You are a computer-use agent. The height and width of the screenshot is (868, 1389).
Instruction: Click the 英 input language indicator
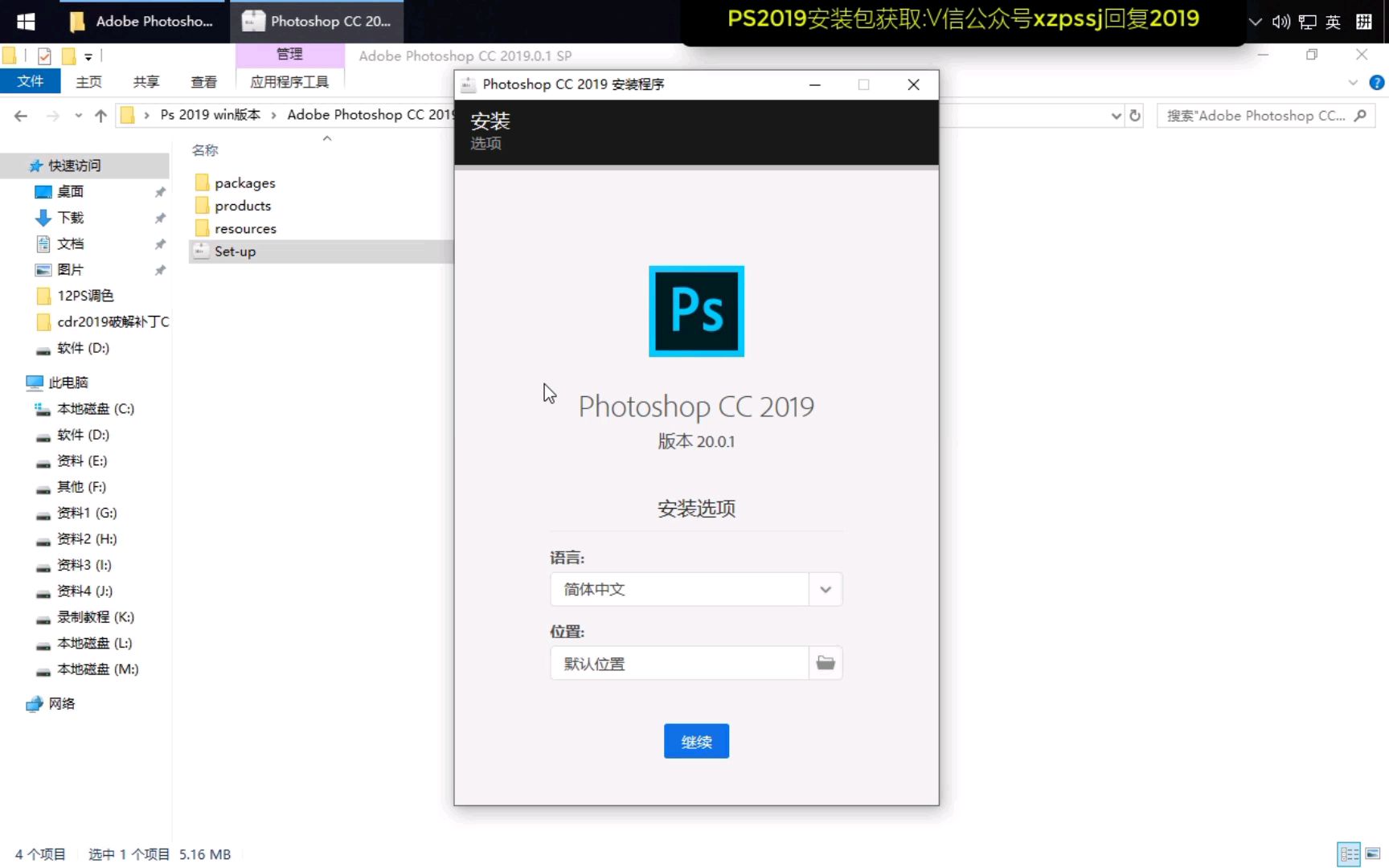point(1333,22)
